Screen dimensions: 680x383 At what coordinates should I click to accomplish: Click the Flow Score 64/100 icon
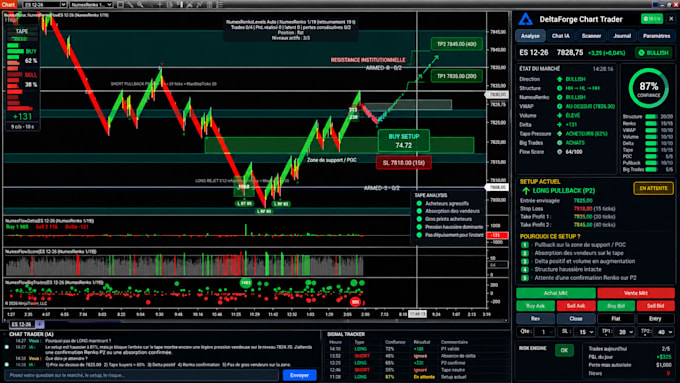559,152
